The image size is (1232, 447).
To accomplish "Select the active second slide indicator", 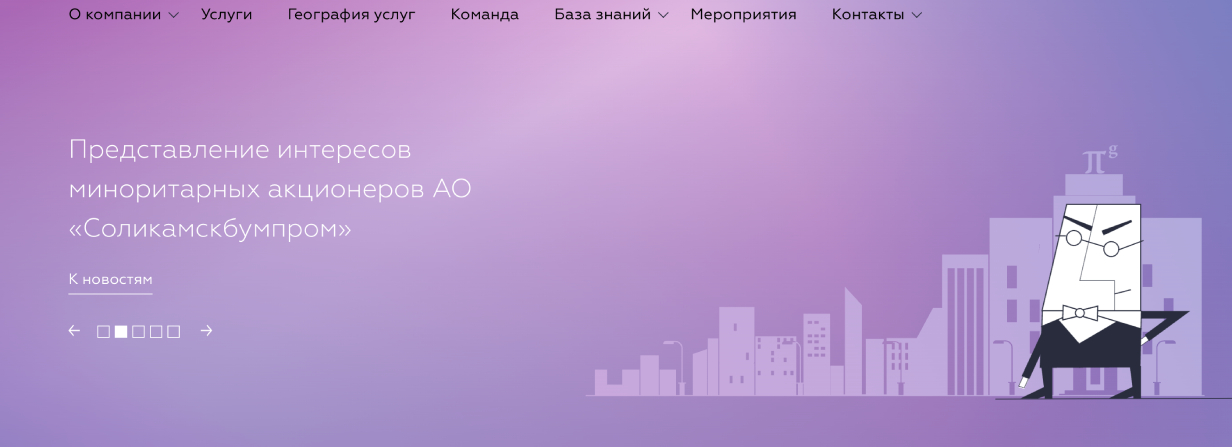I will click(x=121, y=332).
